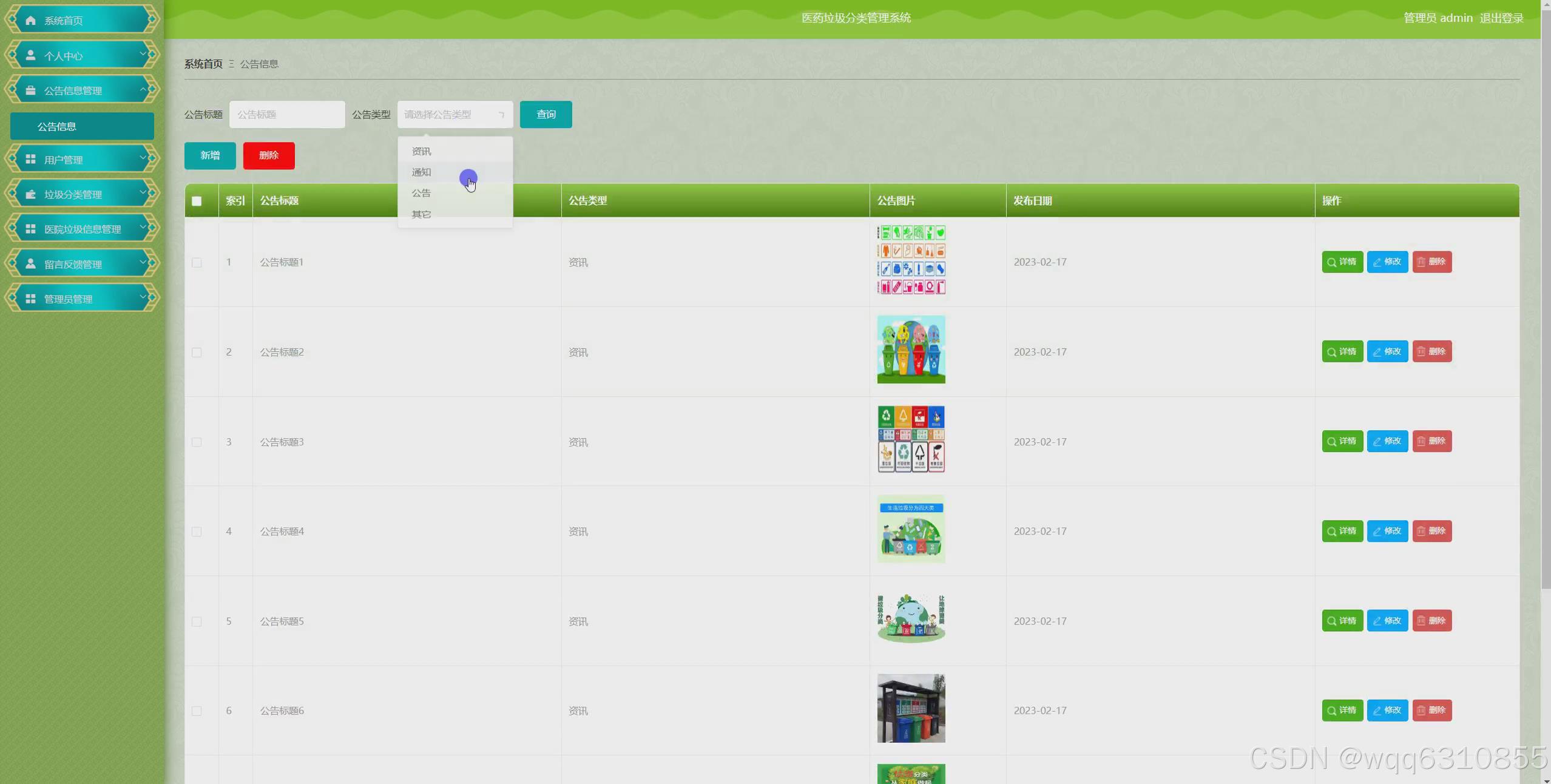Expand the 医院垃圾信息管理 sidebar chevron
1551x784 pixels.
tap(143, 228)
